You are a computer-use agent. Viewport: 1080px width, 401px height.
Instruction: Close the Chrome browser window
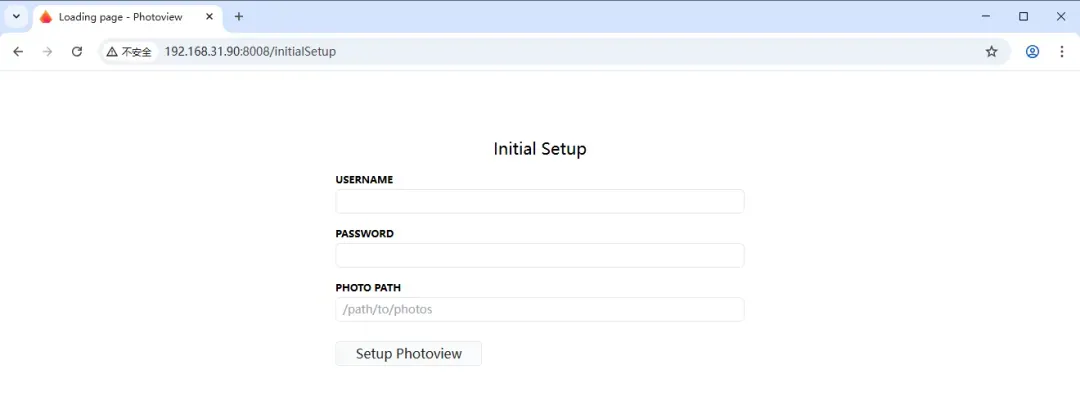pos(1061,17)
